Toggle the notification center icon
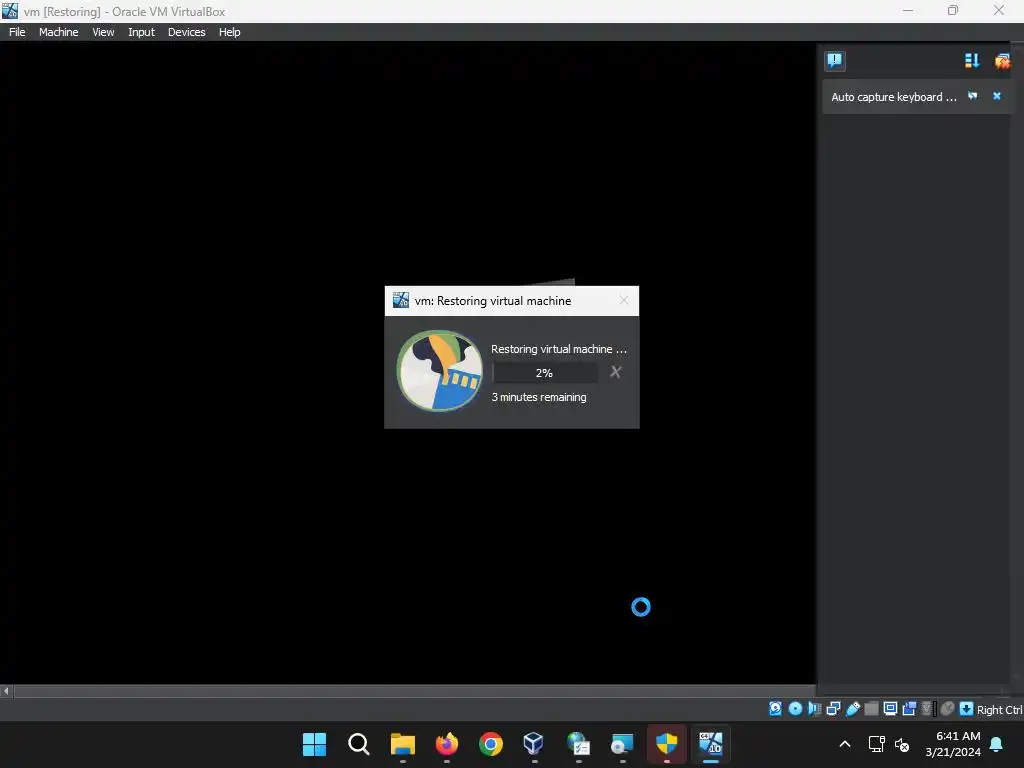 835,61
